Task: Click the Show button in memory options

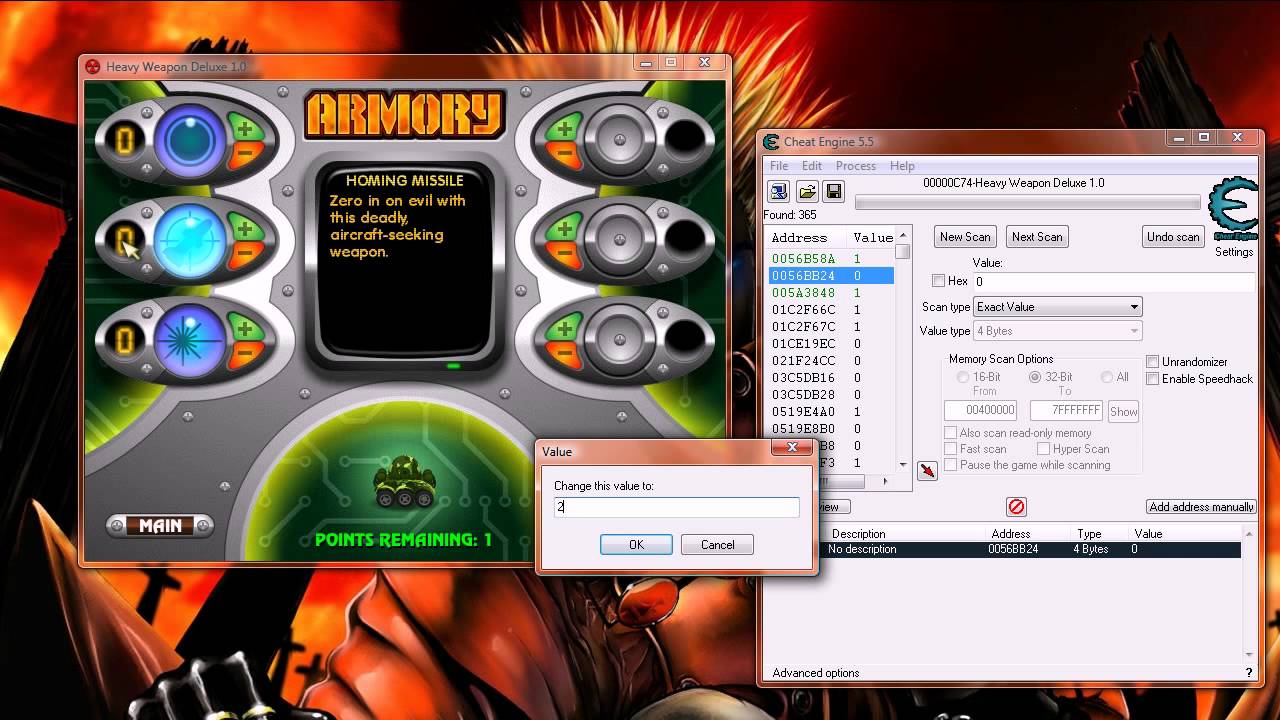Action: [x=1123, y=411]
